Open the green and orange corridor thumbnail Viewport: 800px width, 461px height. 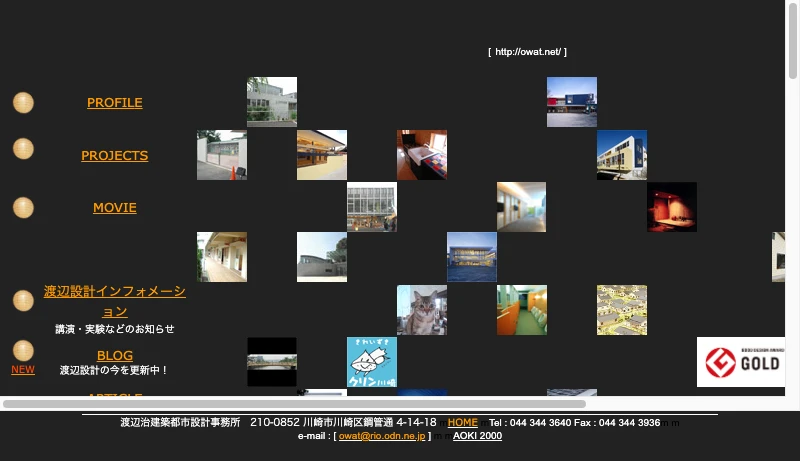522,310
